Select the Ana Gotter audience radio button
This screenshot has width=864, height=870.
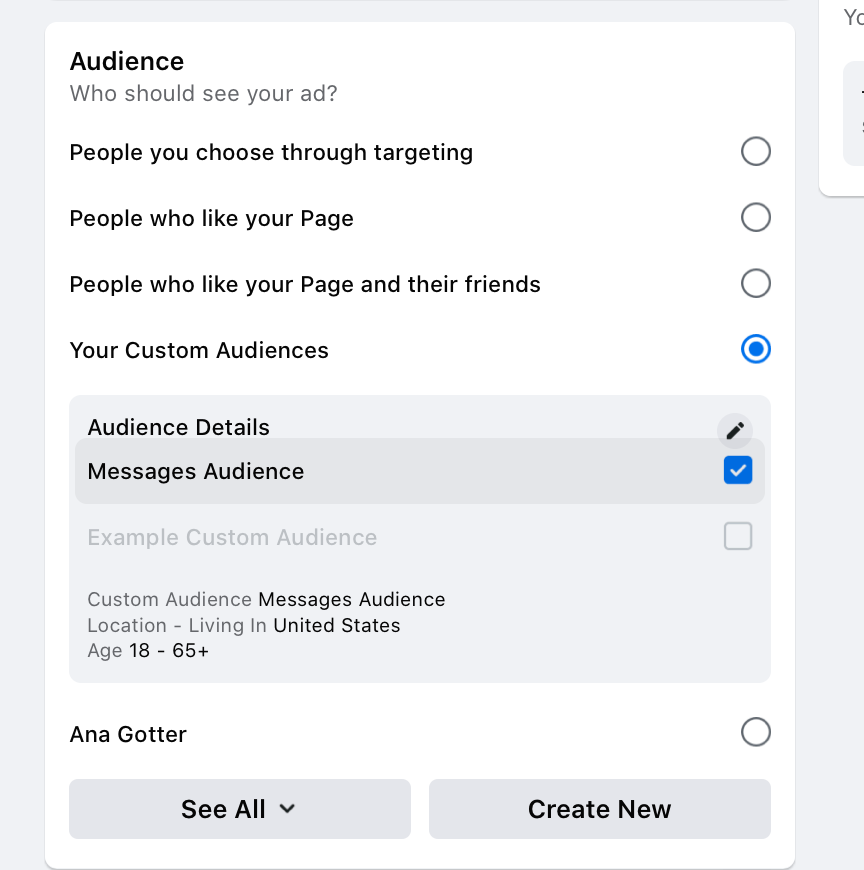click(755, 733)
